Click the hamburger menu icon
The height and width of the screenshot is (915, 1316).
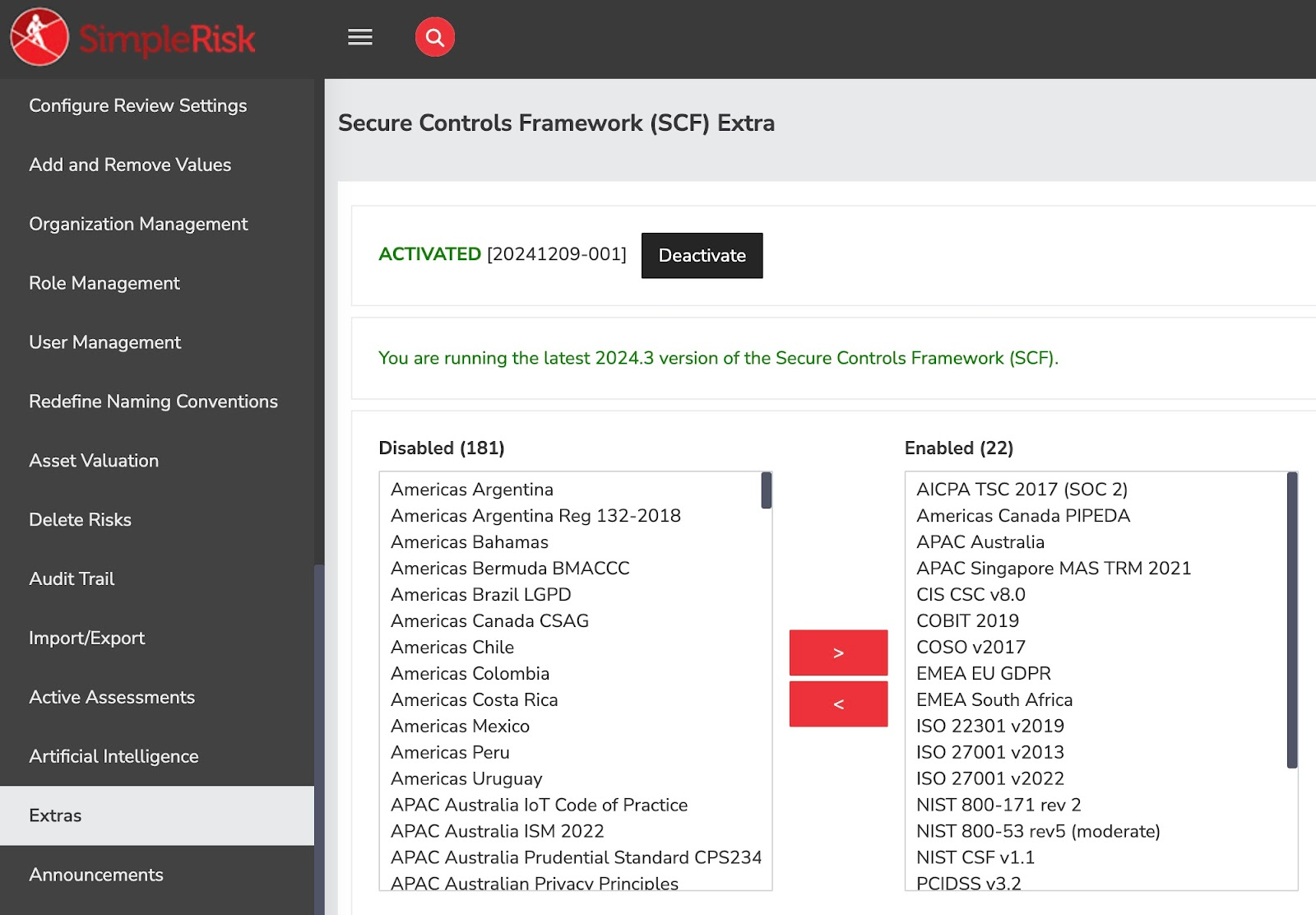click(359, 36)
